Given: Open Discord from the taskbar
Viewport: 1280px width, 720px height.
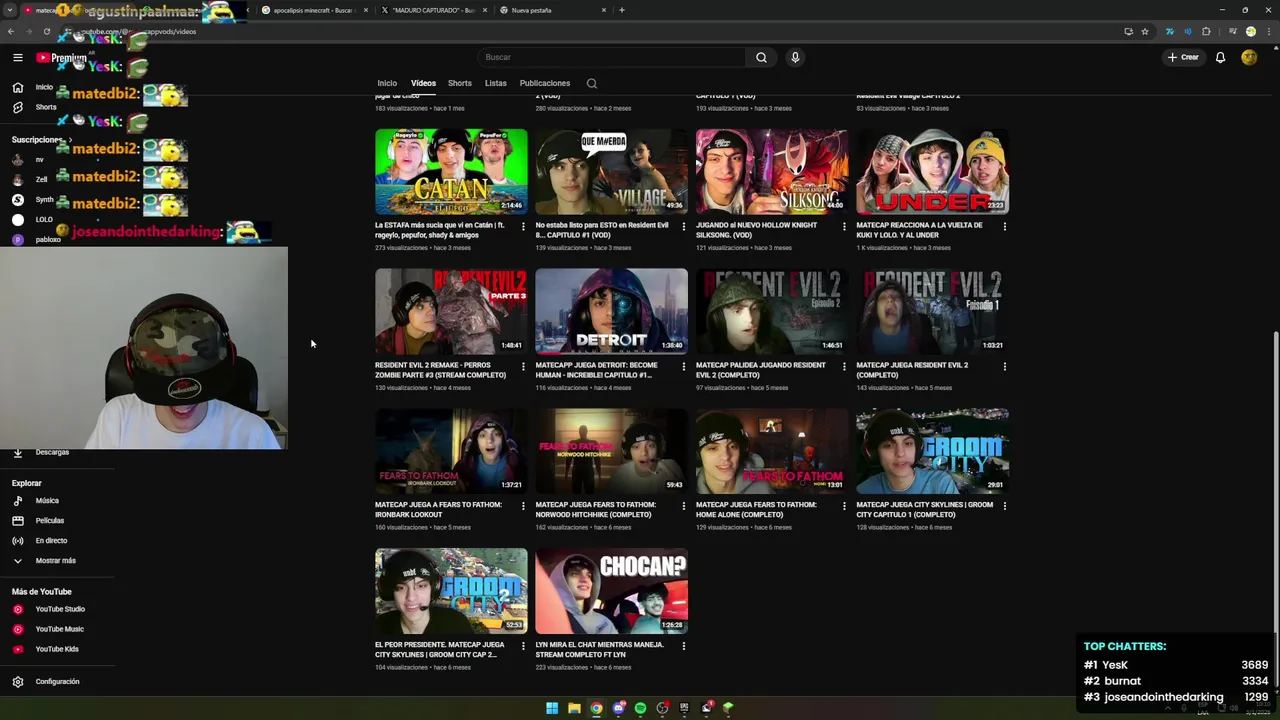Looking at the screenshot, I should tap(618, 708).
